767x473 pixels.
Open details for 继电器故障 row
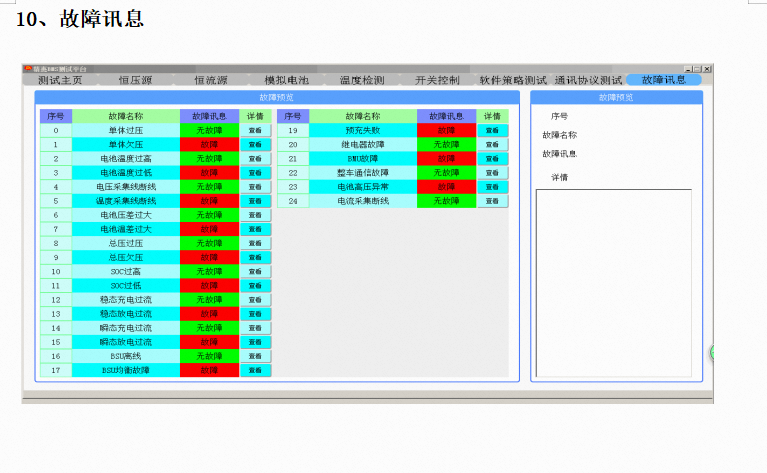click(x=492, y=144)
